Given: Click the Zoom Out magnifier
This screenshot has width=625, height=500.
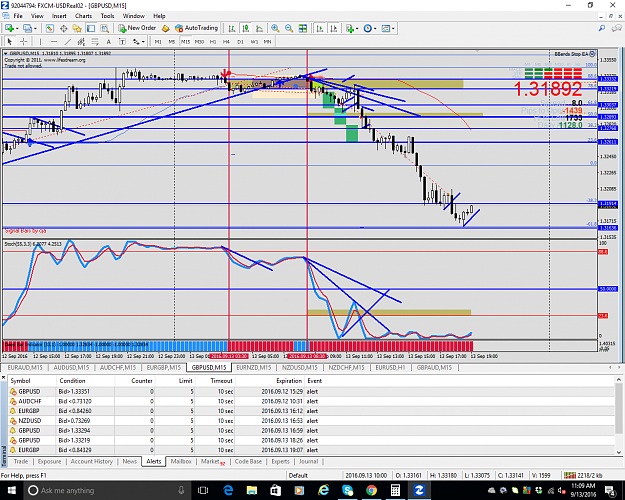Looking at the screenshot, I should [289, 28].
